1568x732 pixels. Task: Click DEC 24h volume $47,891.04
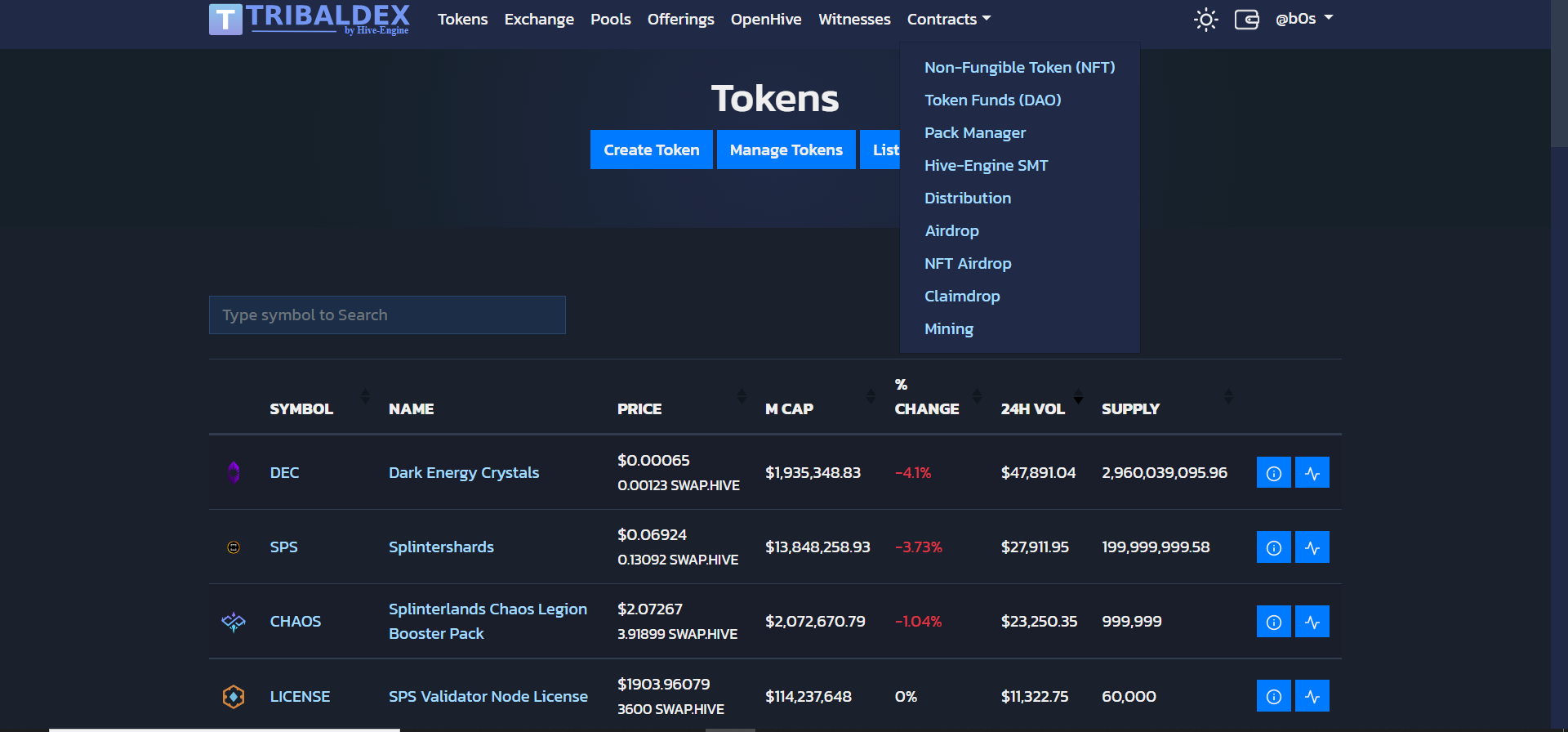[1038, 472]
